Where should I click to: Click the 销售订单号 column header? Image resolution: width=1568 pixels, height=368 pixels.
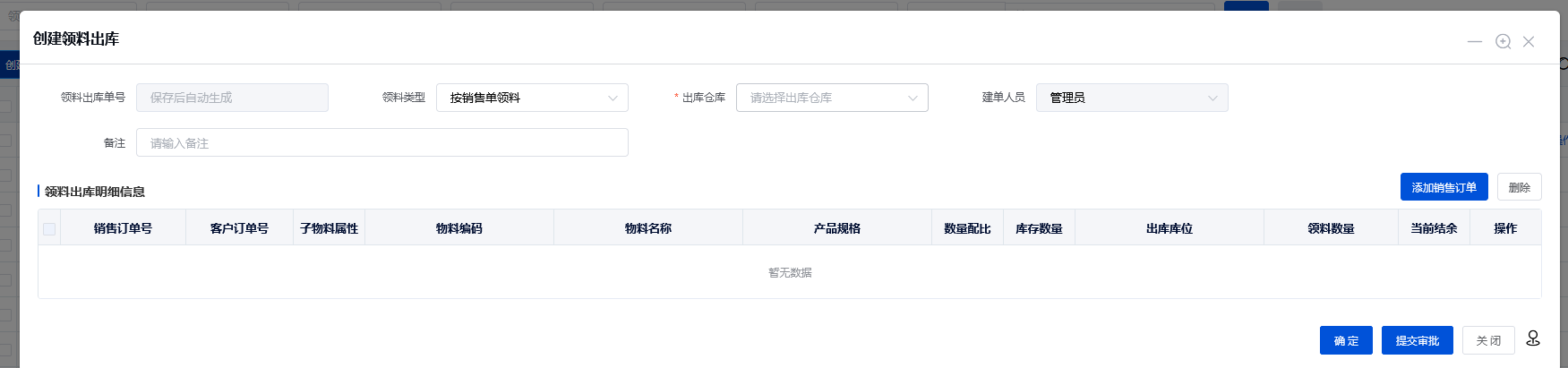(x=123, y=228)
